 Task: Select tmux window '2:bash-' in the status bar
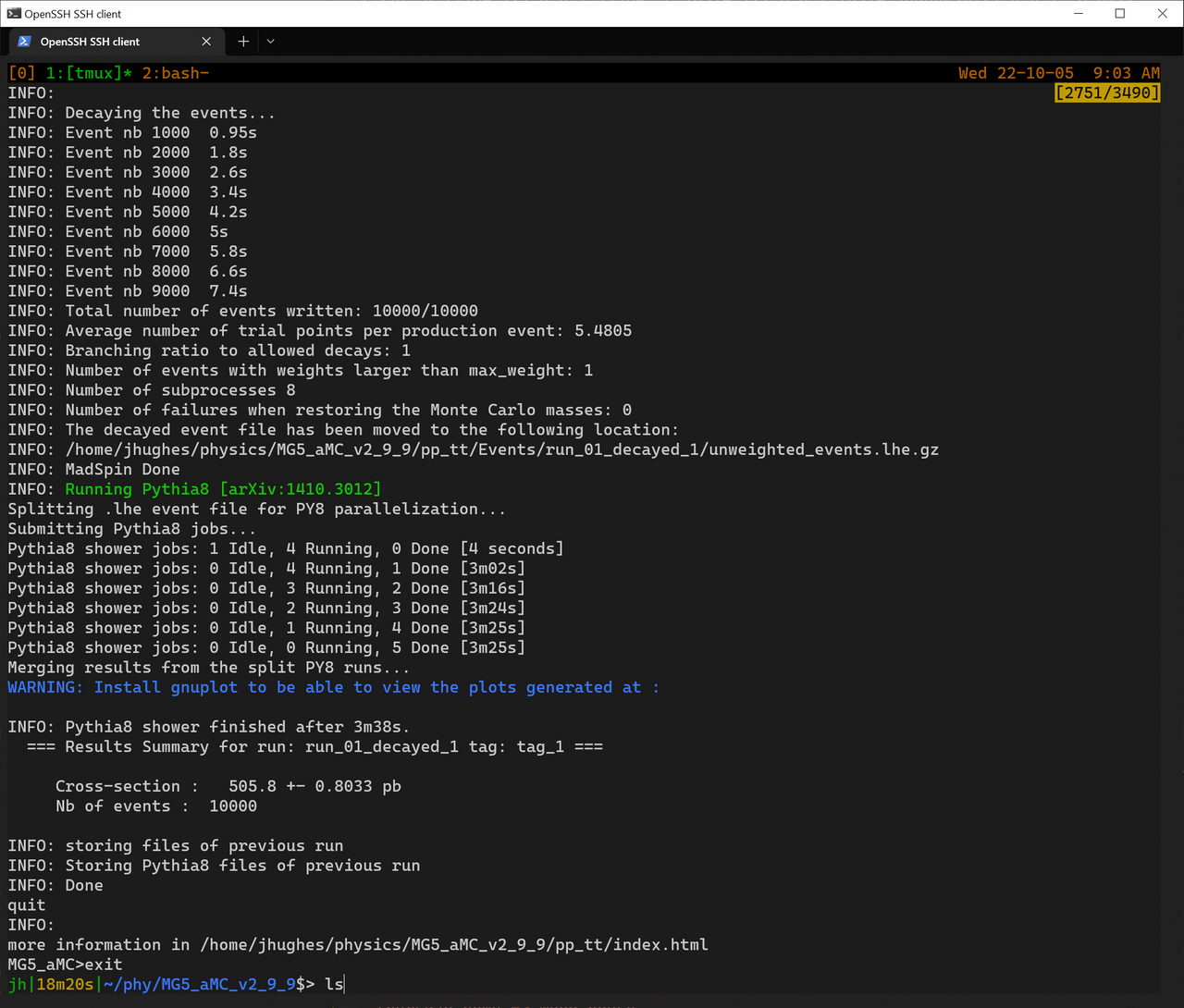click(176, 73)
